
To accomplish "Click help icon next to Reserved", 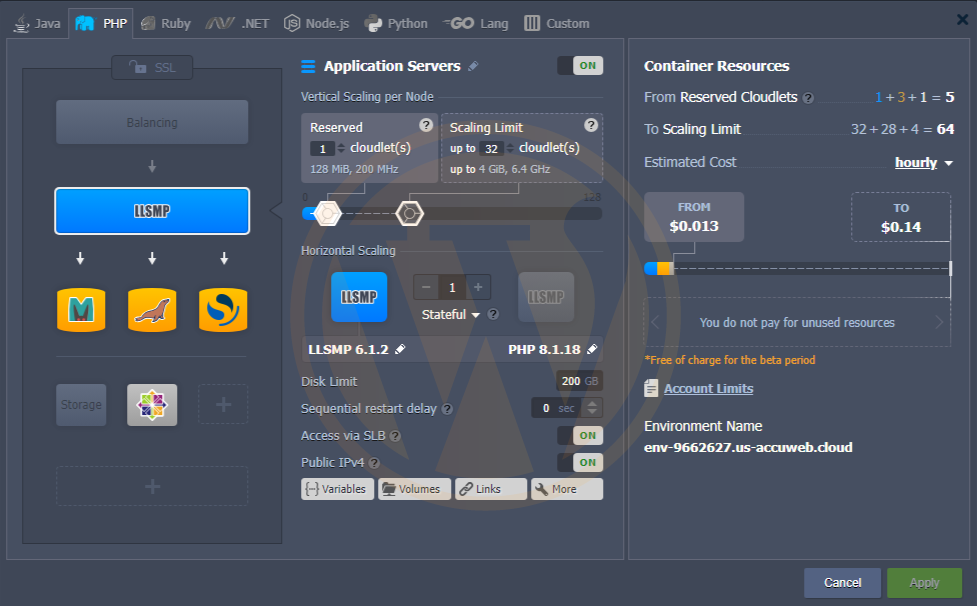I will (426, 125).
